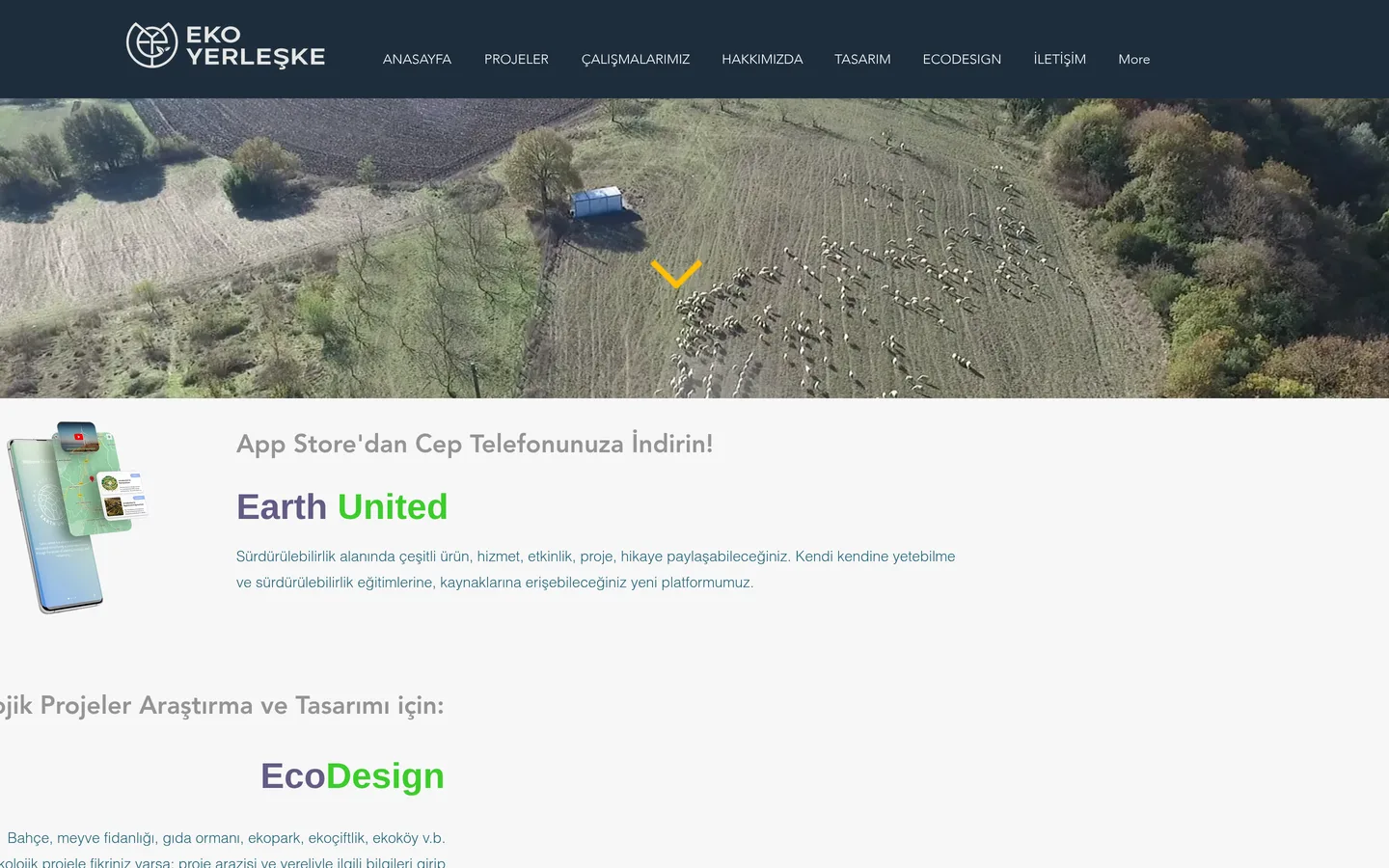
Task: Open the HAKKIMIZDA page
Action: (762, 59)
